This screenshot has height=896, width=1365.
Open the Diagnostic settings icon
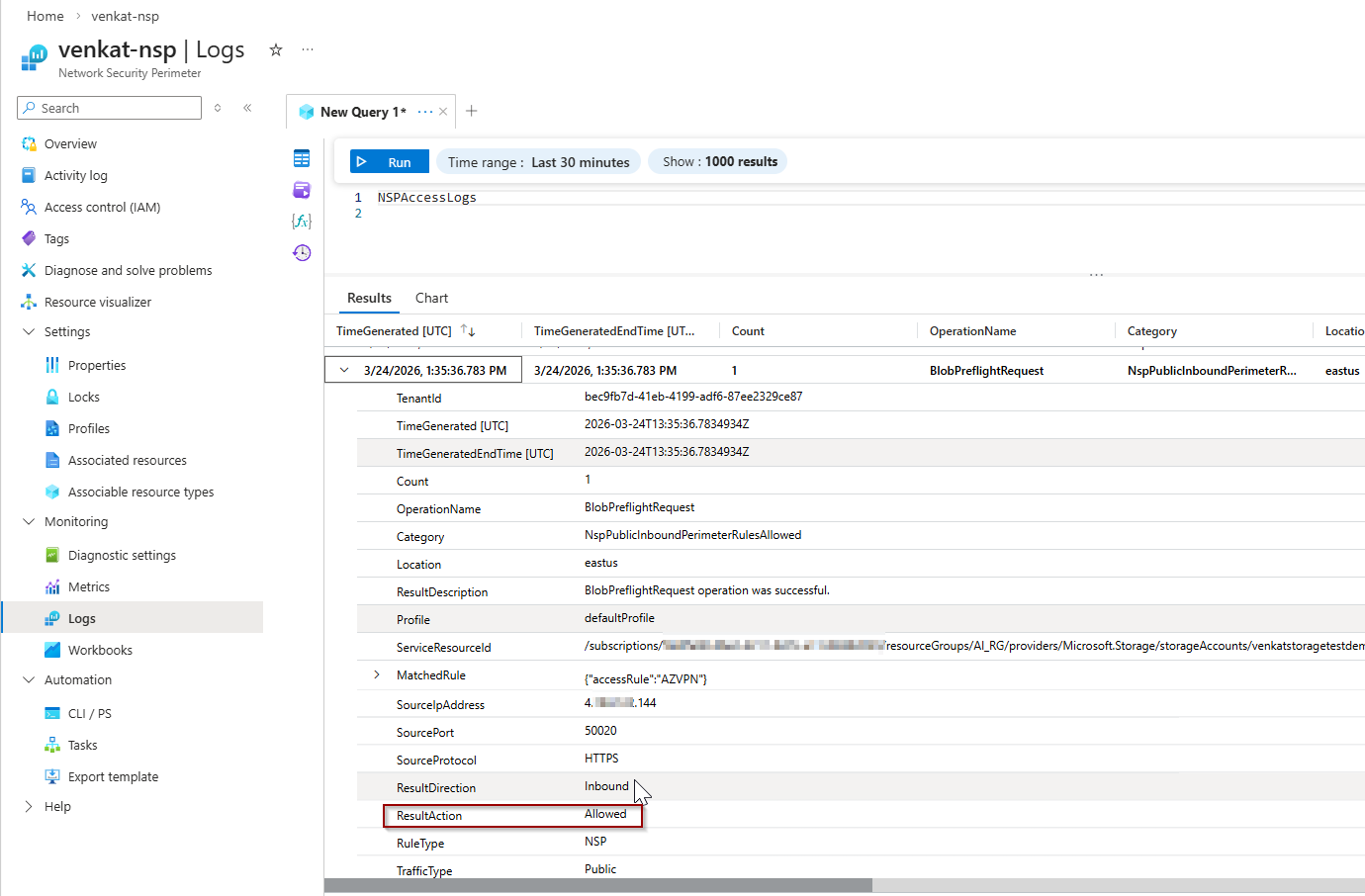[x=52, y=556]
